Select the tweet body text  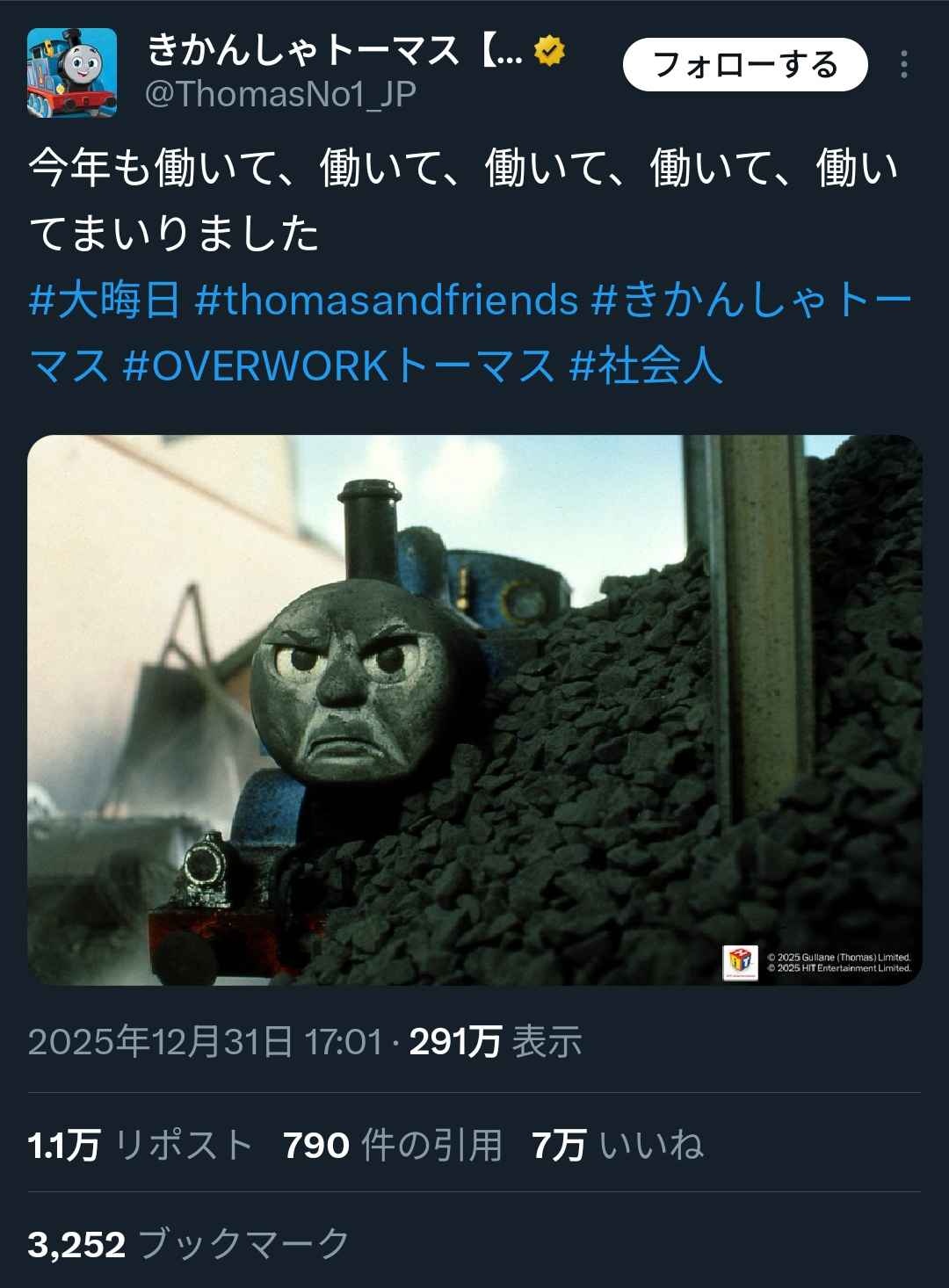(x=464, y=200)
